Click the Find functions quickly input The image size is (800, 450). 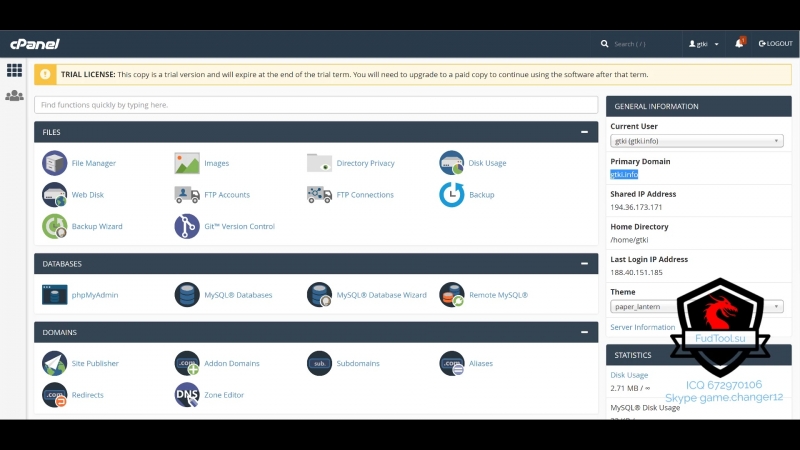pos(316,105)
